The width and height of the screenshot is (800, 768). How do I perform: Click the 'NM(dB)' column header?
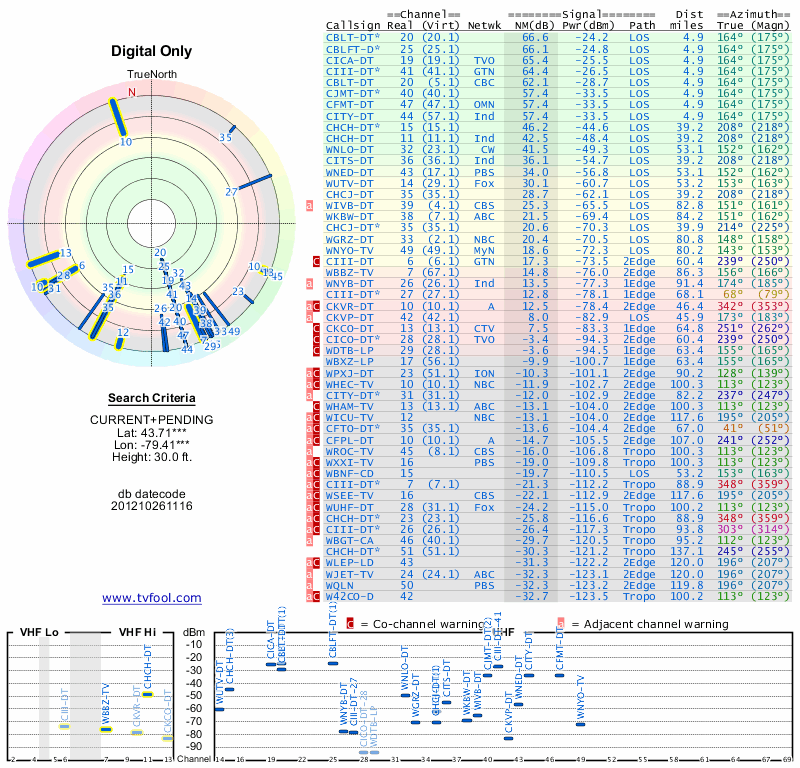534,26
